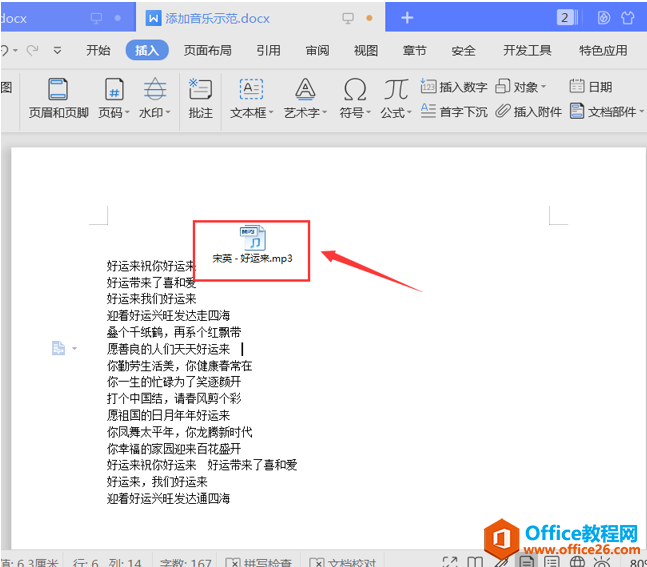Expand the 对象 dropdown arrow
647x567 pixels.
543,87
